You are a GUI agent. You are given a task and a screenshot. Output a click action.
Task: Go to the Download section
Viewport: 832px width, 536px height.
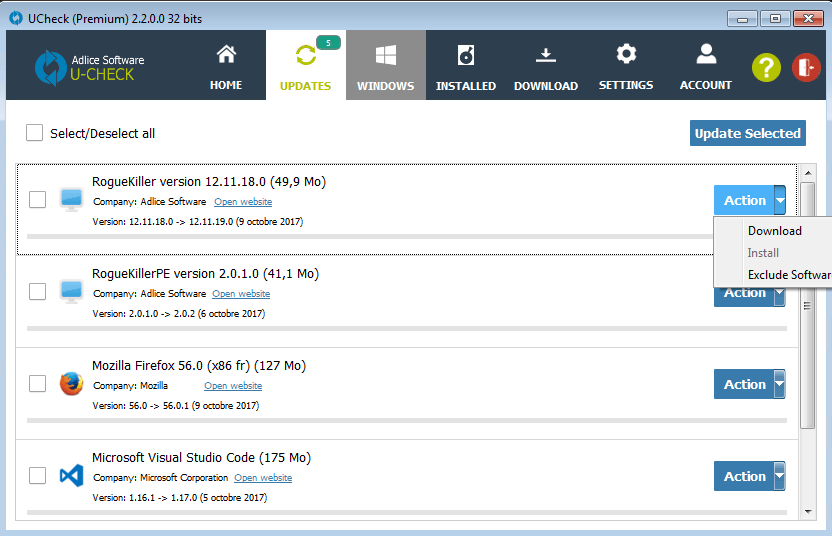click(x=545, y=67)
